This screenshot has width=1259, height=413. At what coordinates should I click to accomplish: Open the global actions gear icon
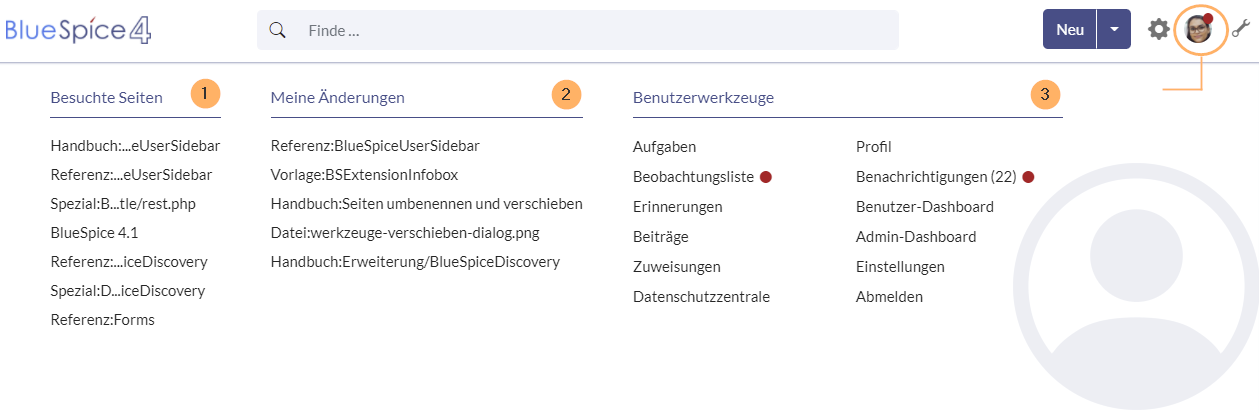coord(1158,30)
